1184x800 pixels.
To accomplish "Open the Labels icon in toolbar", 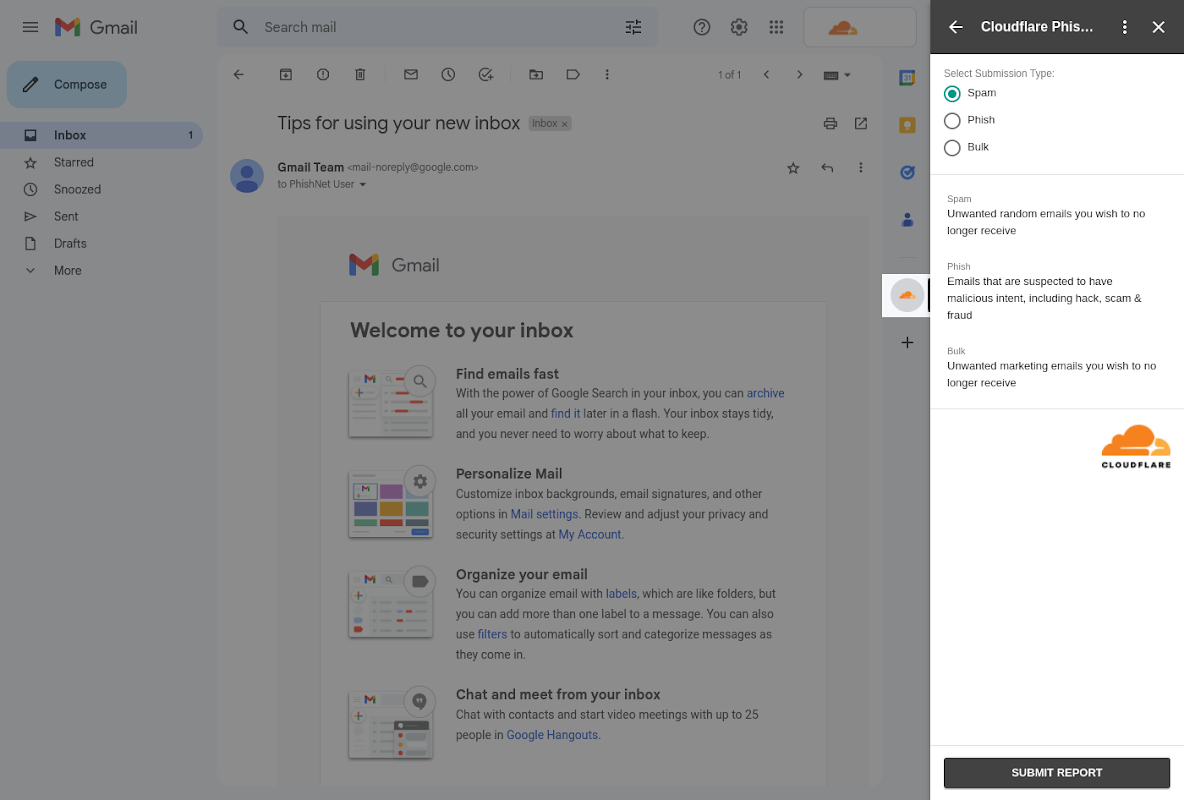I will (573, 75).
